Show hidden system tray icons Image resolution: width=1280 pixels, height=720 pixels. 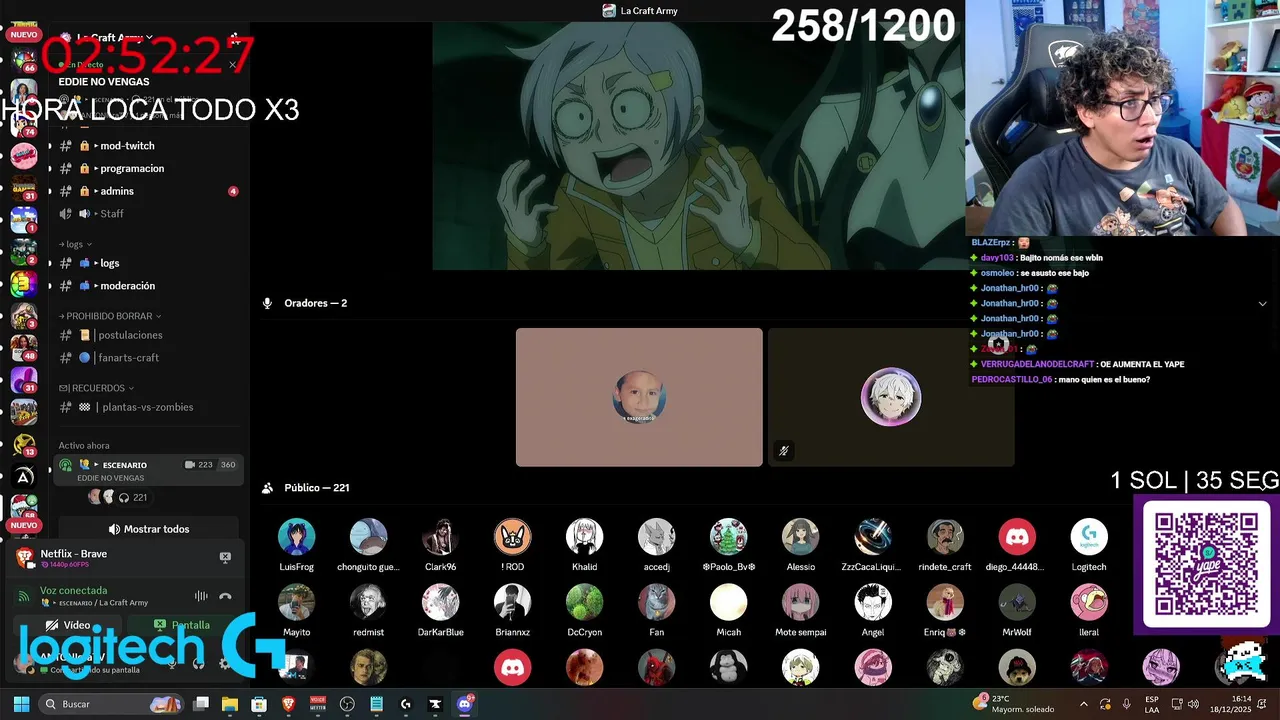click(1084, 704)
